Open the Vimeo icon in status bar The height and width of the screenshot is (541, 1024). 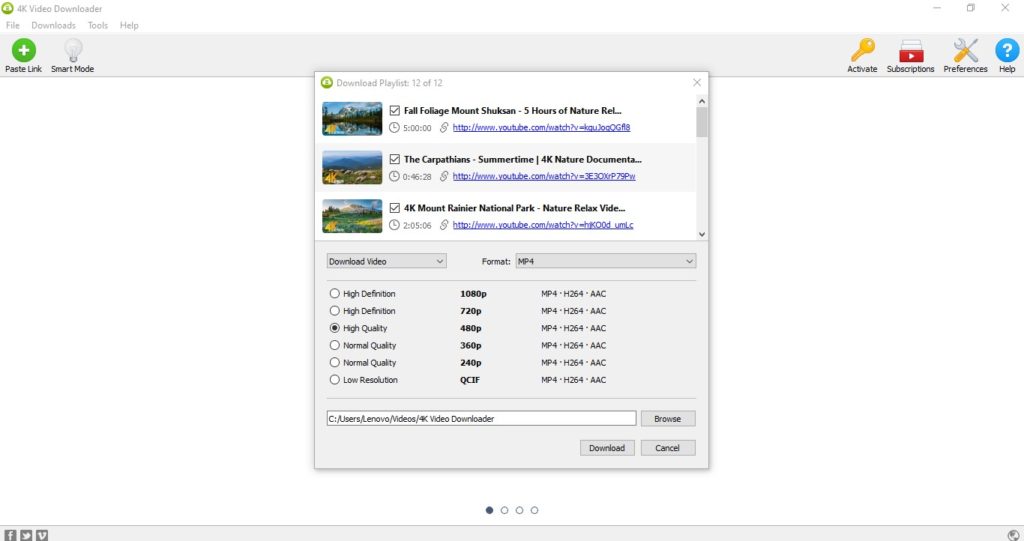point(42,534)
